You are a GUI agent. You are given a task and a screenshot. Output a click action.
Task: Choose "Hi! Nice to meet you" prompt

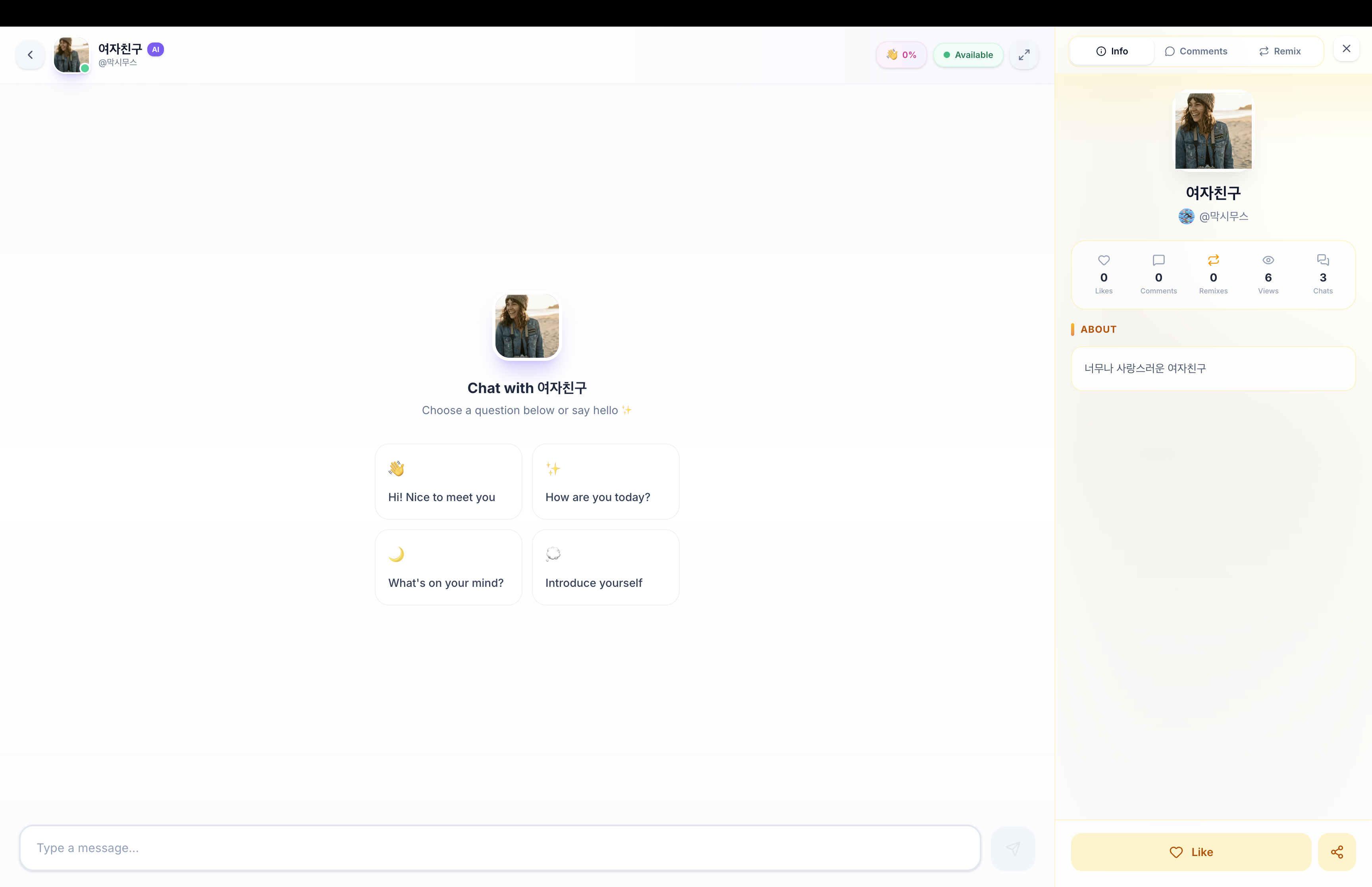[x=448, y=482]
